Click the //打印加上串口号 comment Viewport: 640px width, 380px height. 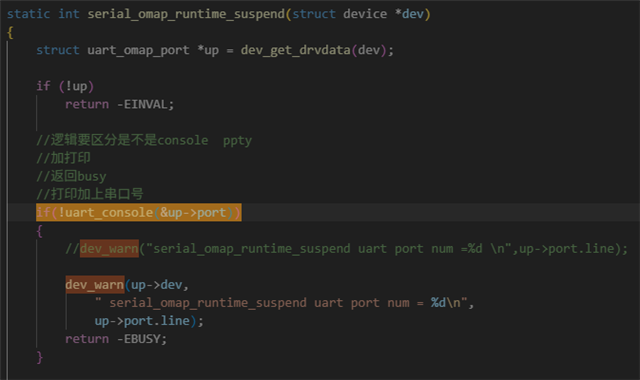tap(90, 194)
